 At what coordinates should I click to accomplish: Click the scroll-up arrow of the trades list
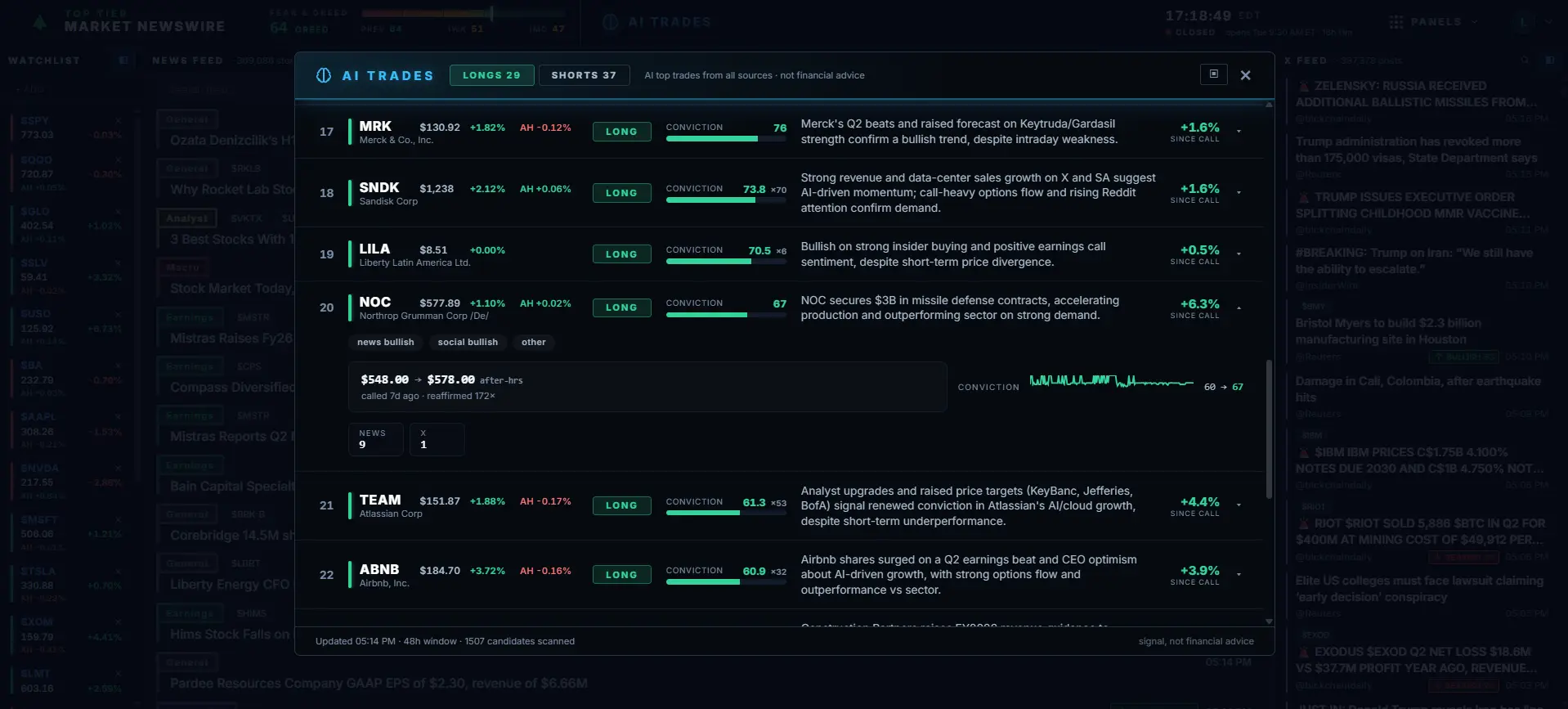pos(1269,105)
